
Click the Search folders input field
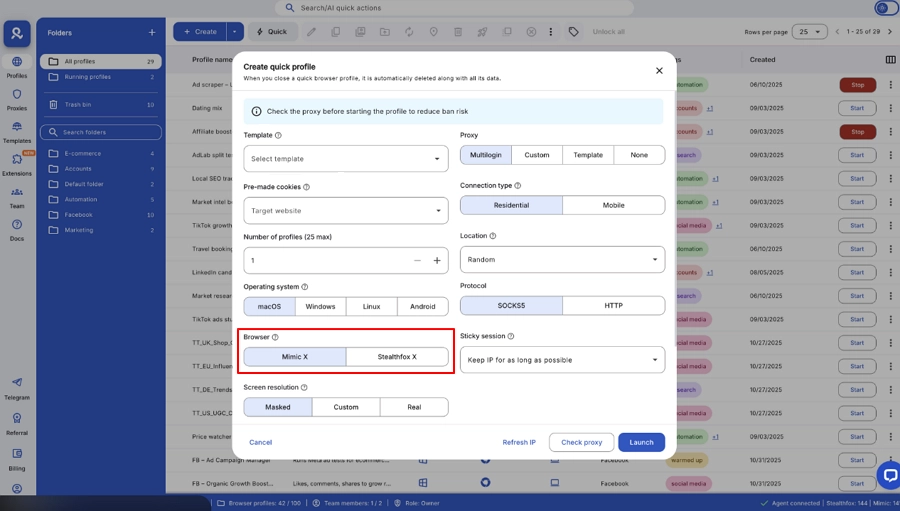pyautogui.click(x=101, y=132)
